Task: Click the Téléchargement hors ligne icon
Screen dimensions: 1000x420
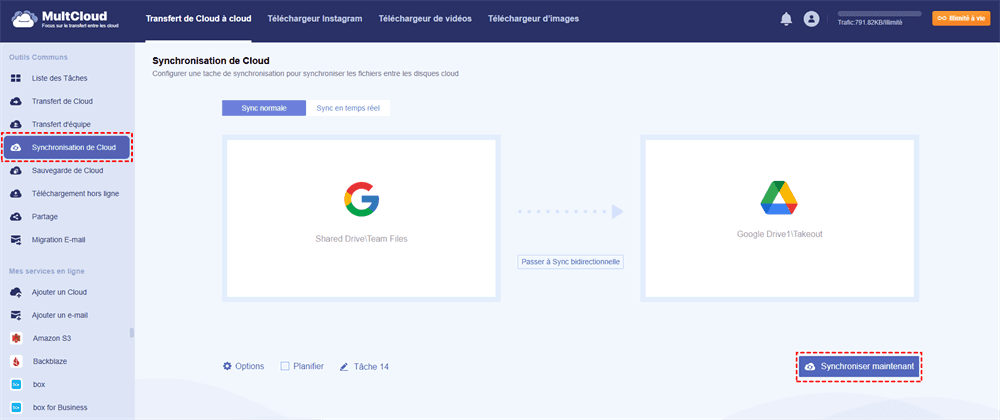Action: (17, 194)
